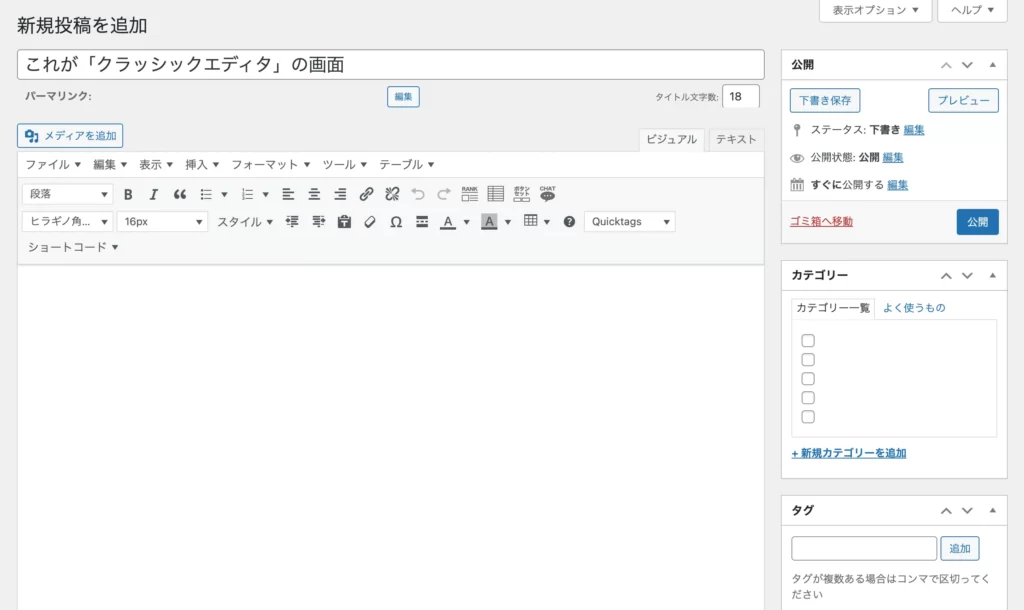Click the blue 公開 publish button
The image size is (1024, 610).
[978, 222]
